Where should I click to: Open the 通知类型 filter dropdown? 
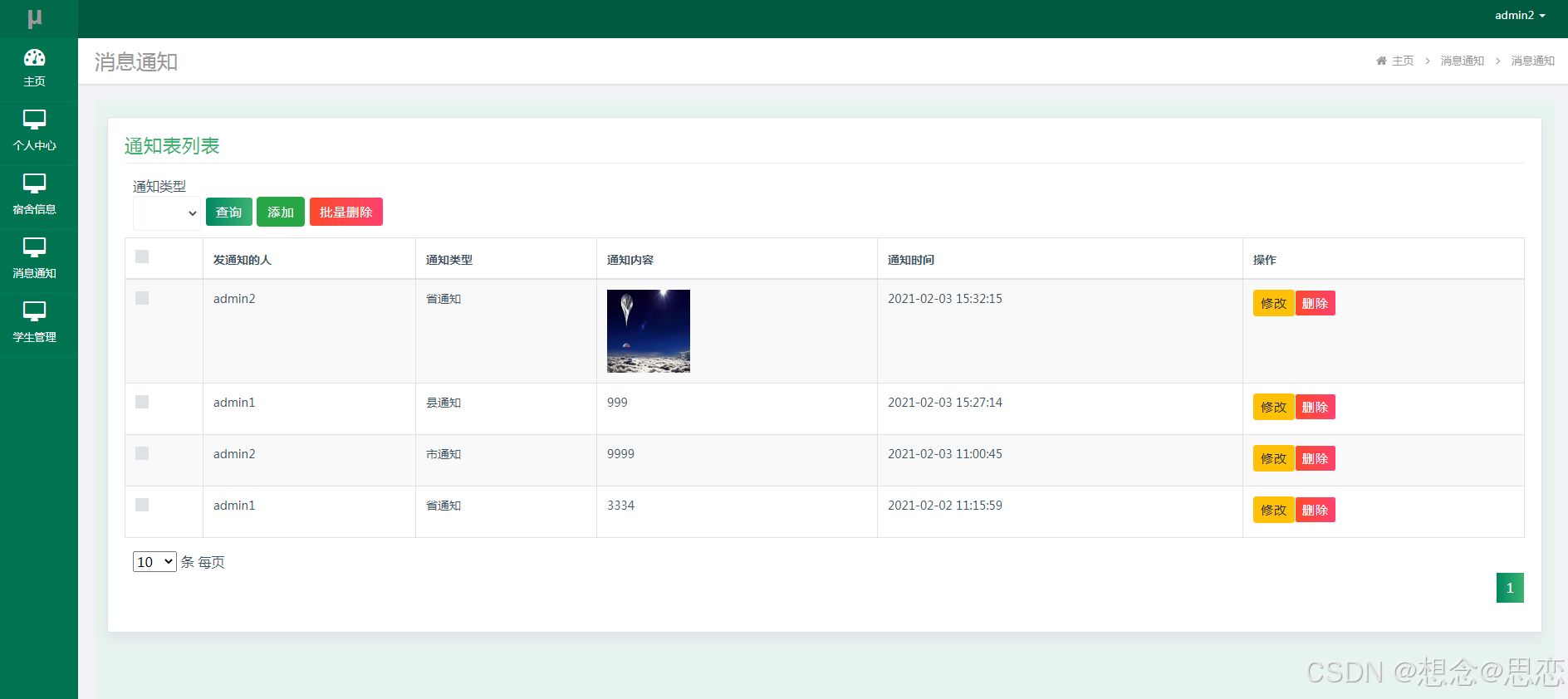(x=167, y=213)
